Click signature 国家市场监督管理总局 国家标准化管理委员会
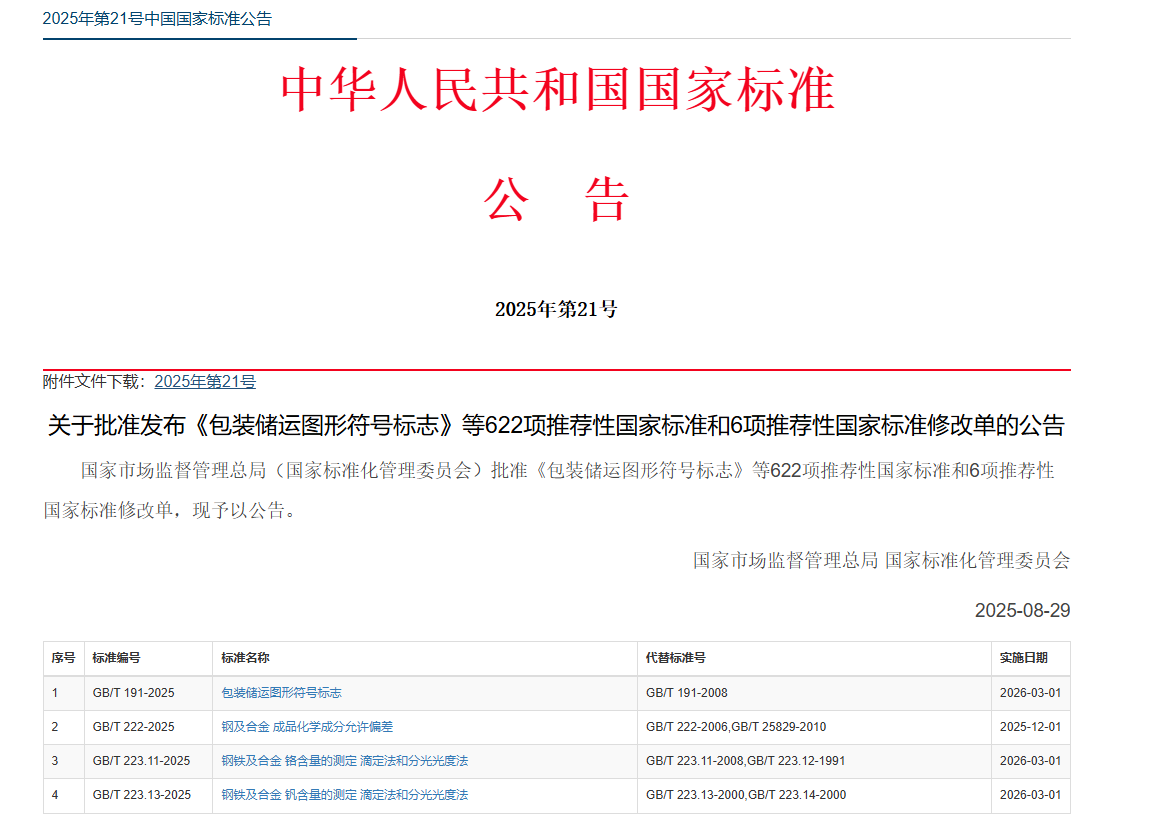The height and width of the screenshot is (814, 1152). [881, 561]
